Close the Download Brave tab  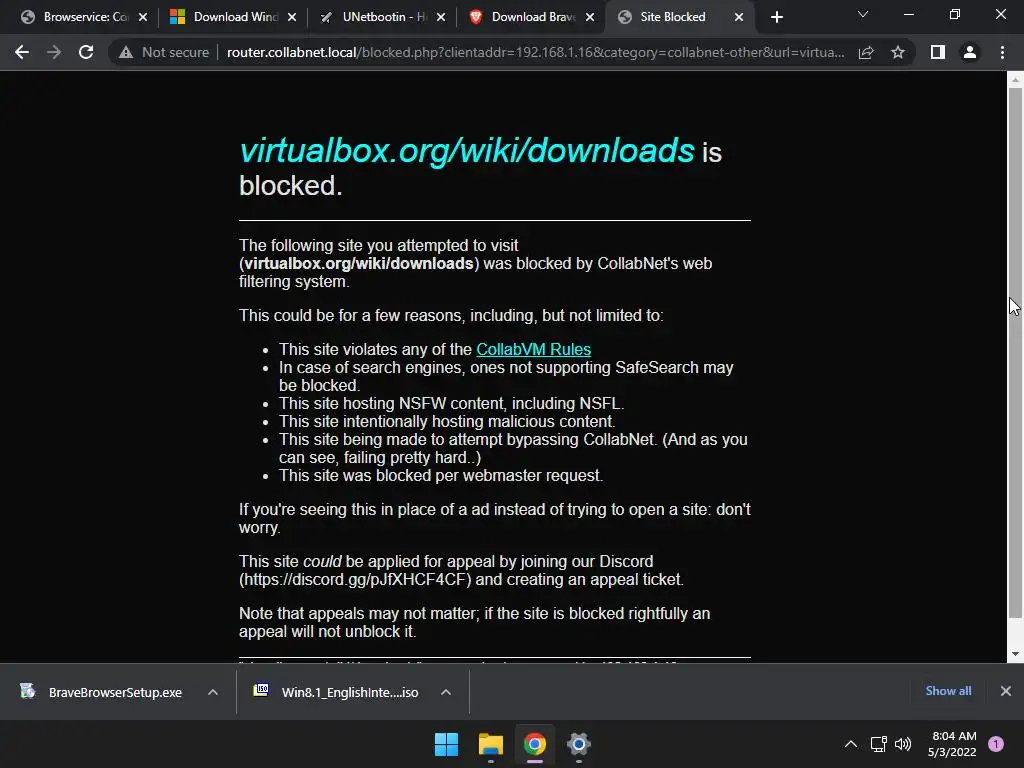click(590, 17)
